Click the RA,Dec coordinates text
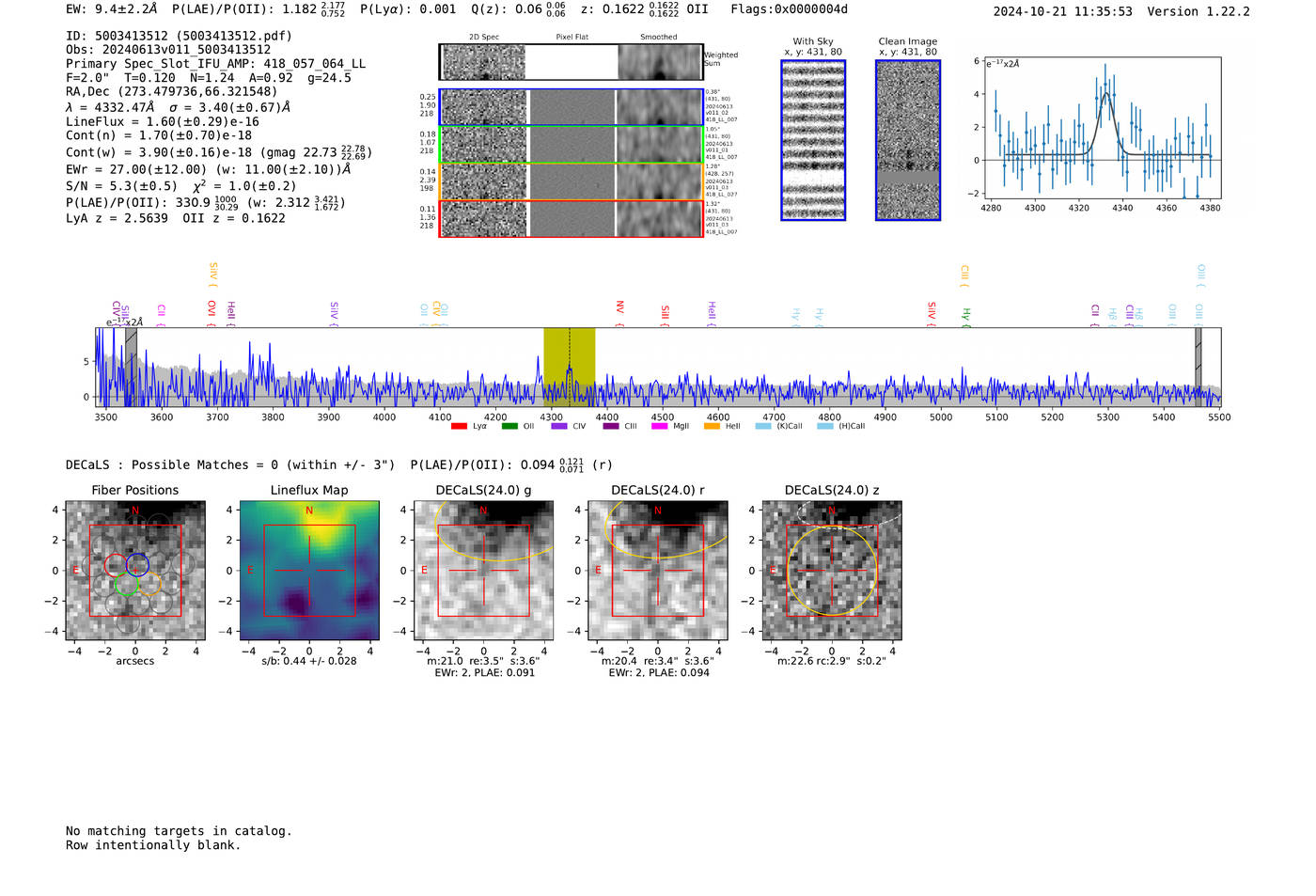The width and height of the screenshot is (1316, 896). tap(172, 91)
